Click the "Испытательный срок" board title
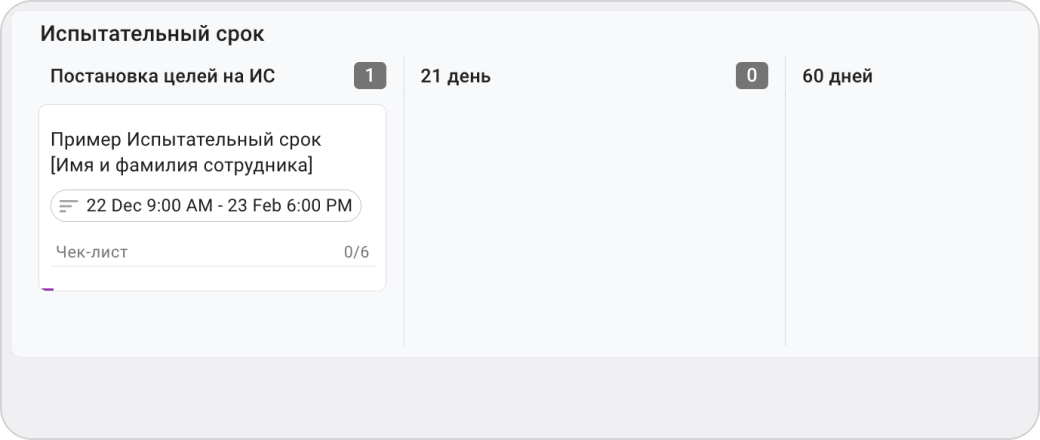 pyautogui.click(x=152, y=34)
